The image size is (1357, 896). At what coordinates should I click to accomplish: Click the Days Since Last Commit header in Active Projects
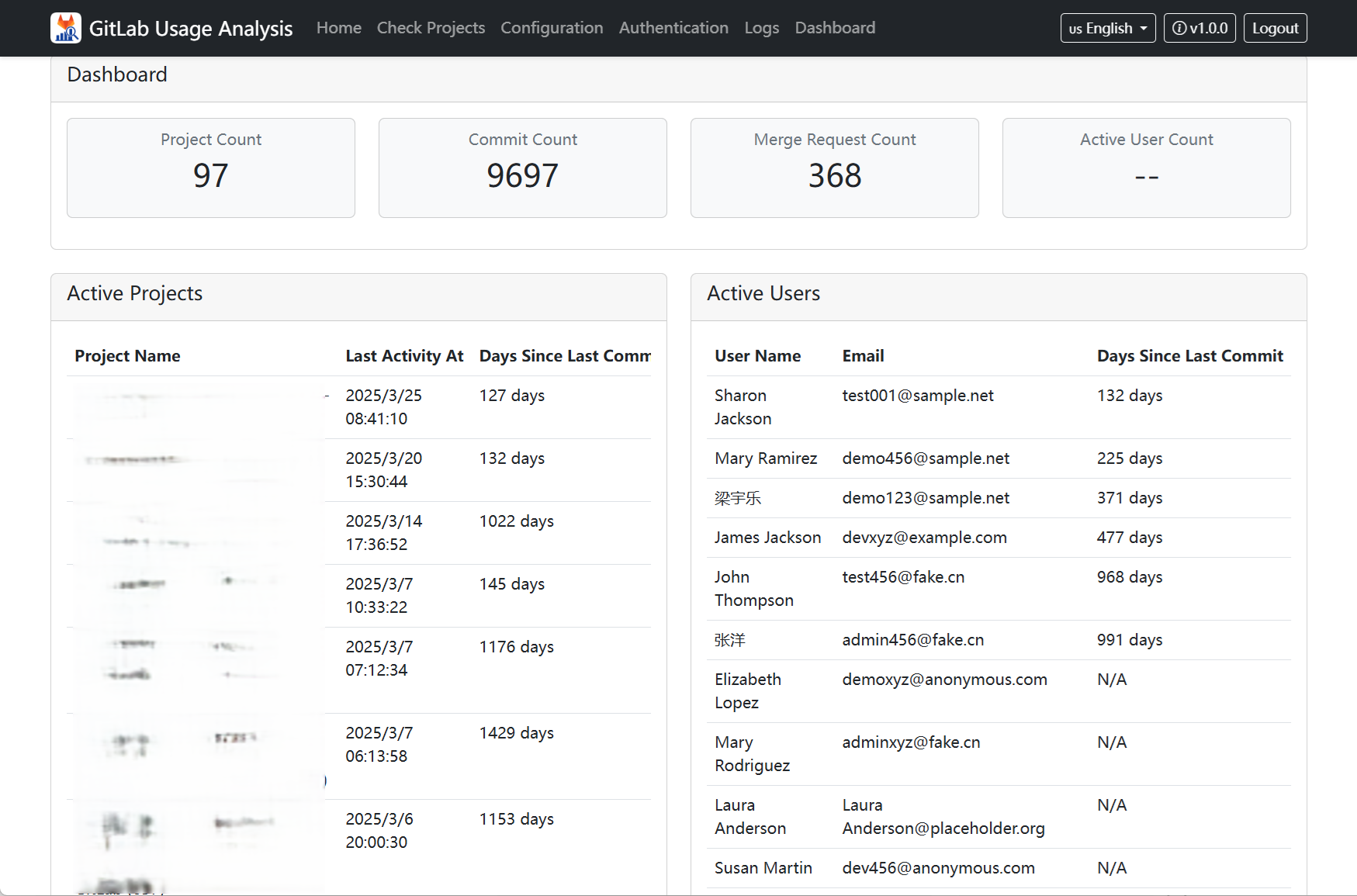pyautogui.click(x=565, y=356)
